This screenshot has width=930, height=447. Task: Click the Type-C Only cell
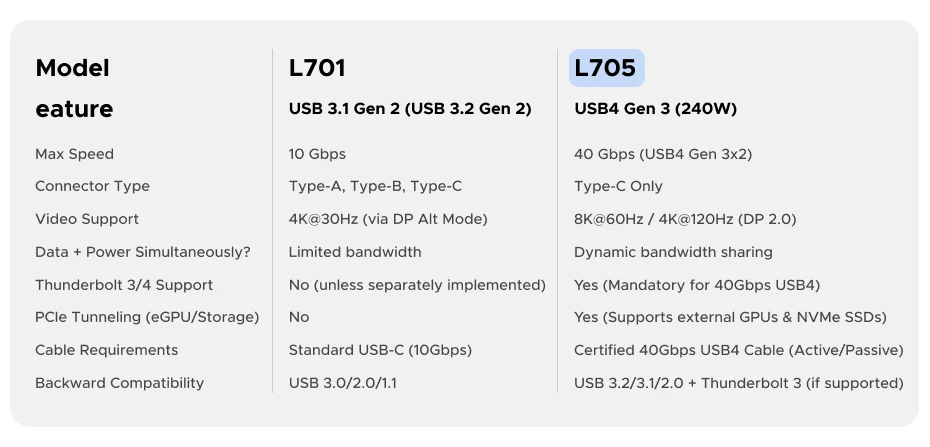coord(618,186)
